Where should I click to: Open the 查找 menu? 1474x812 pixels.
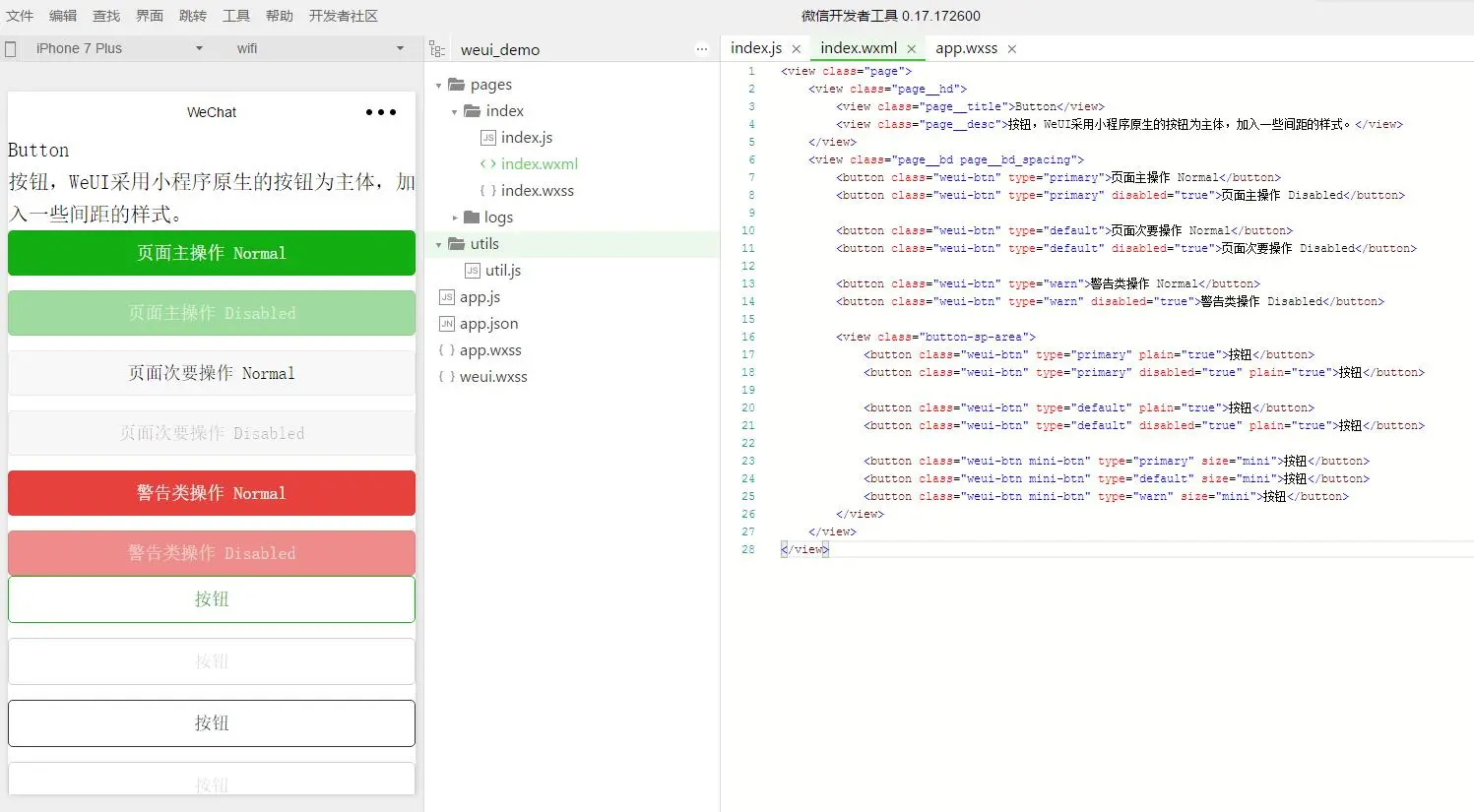click(x=106, y=16)
